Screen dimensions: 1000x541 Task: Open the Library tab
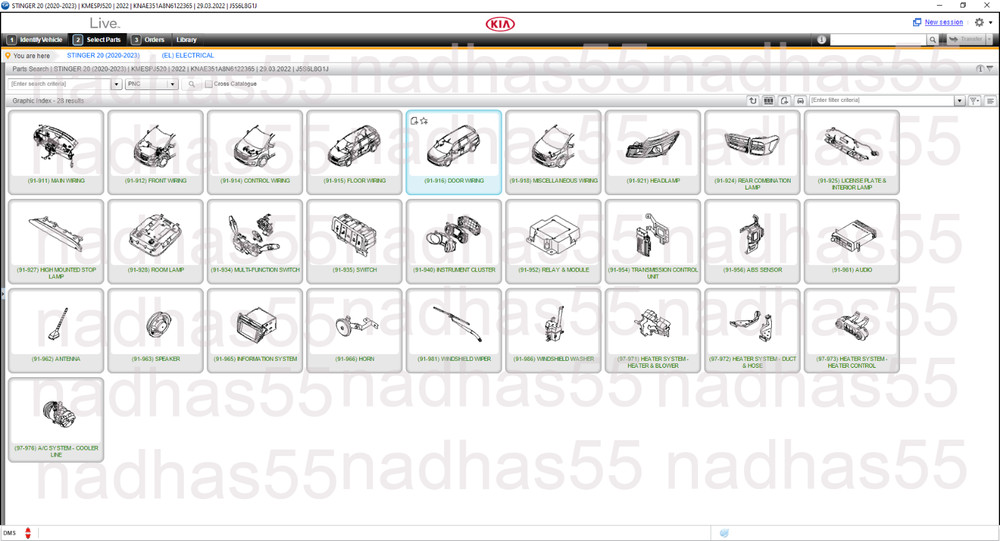(186, 40)
